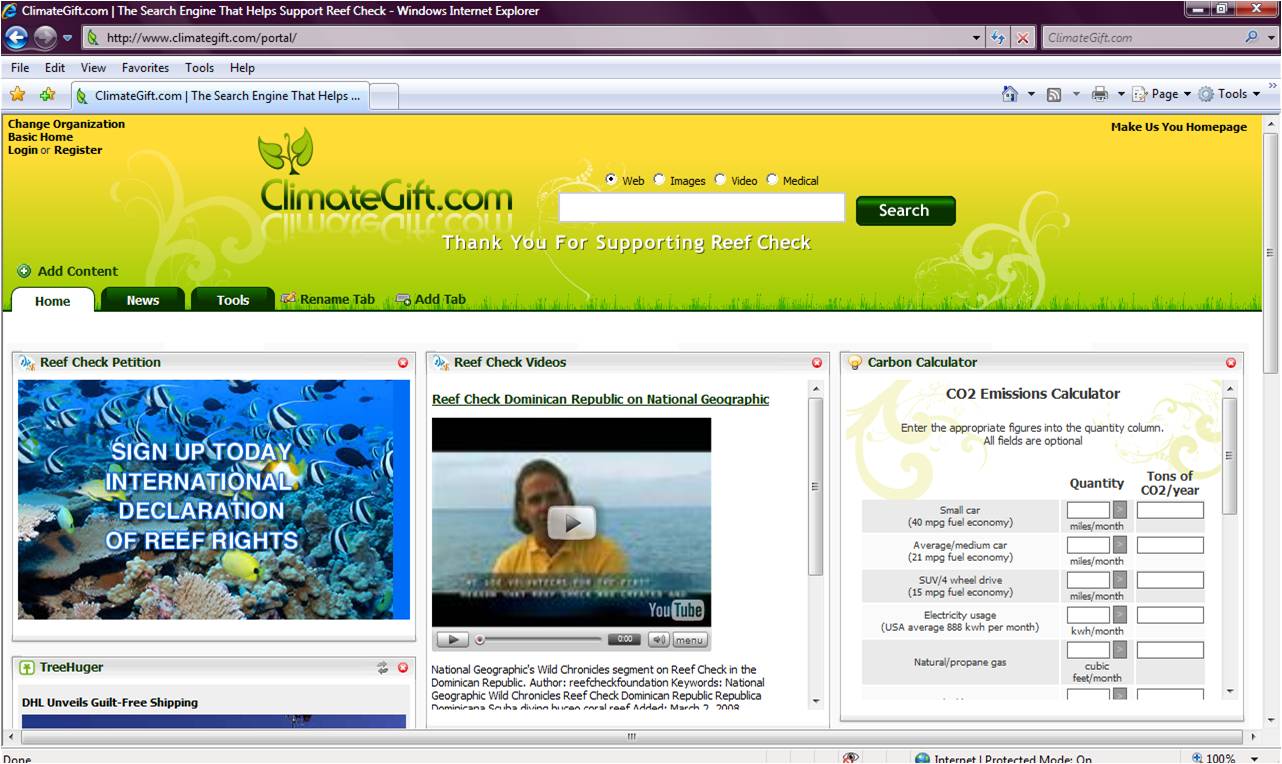Switch to the News tab

(143, 300)
